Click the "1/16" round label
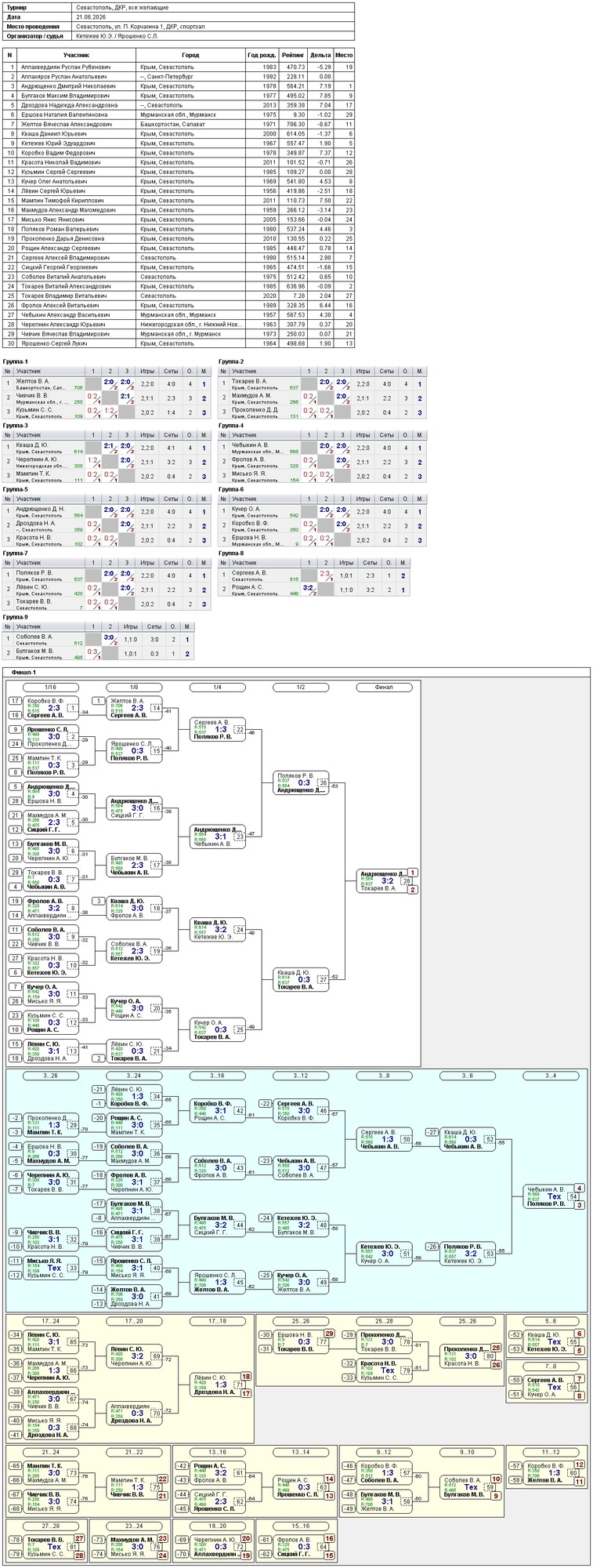Viewport: 593px width, 1568px height. [x=51, y=688]
